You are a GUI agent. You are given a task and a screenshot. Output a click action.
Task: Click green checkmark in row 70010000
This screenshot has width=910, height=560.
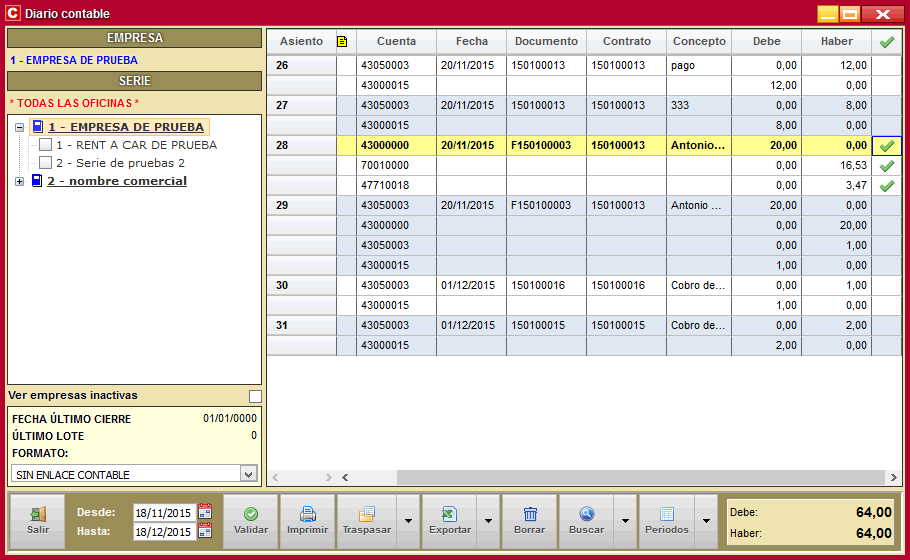pyautogui.click(x=886, y=166)
